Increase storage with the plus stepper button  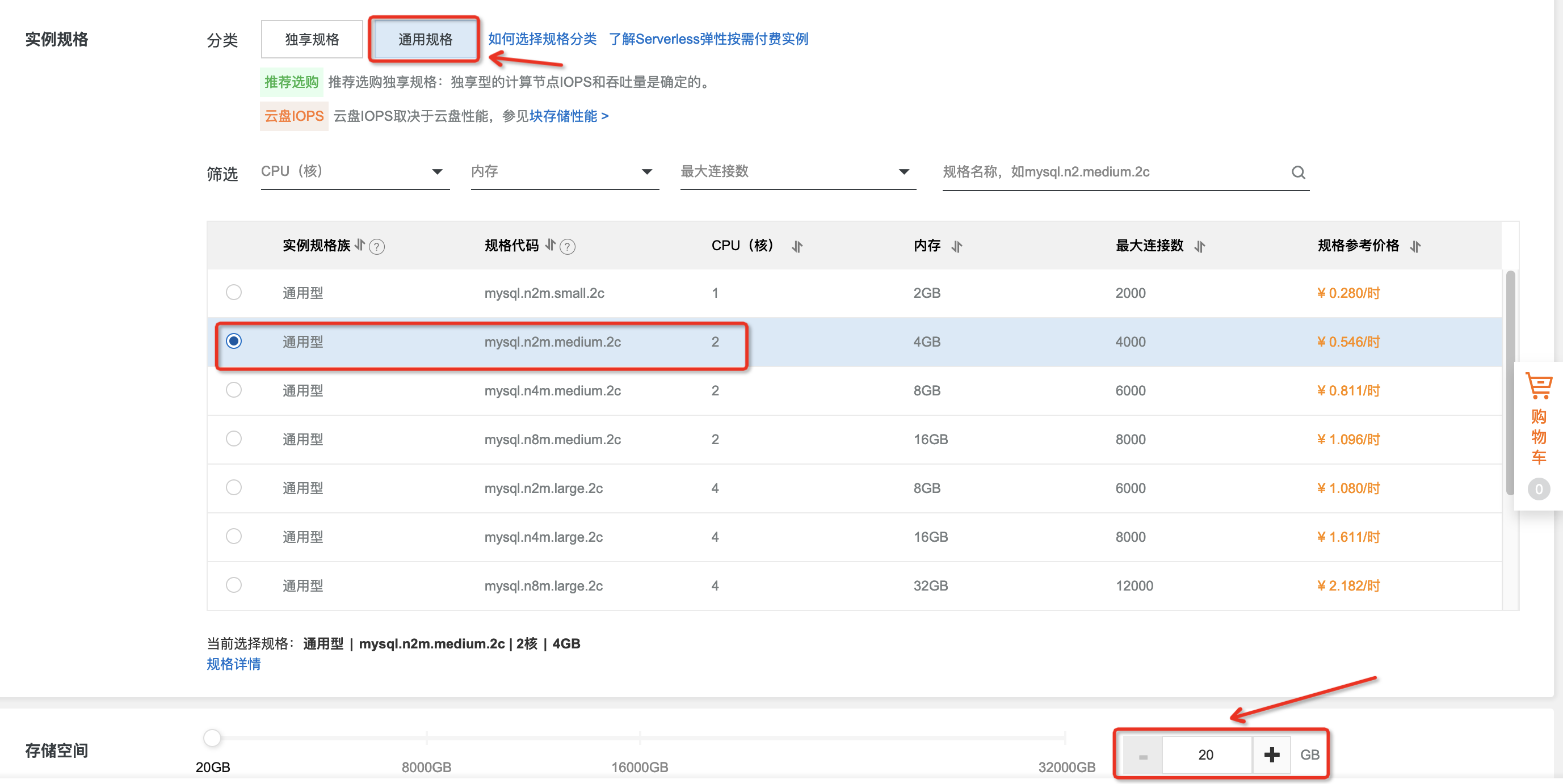1271,755
